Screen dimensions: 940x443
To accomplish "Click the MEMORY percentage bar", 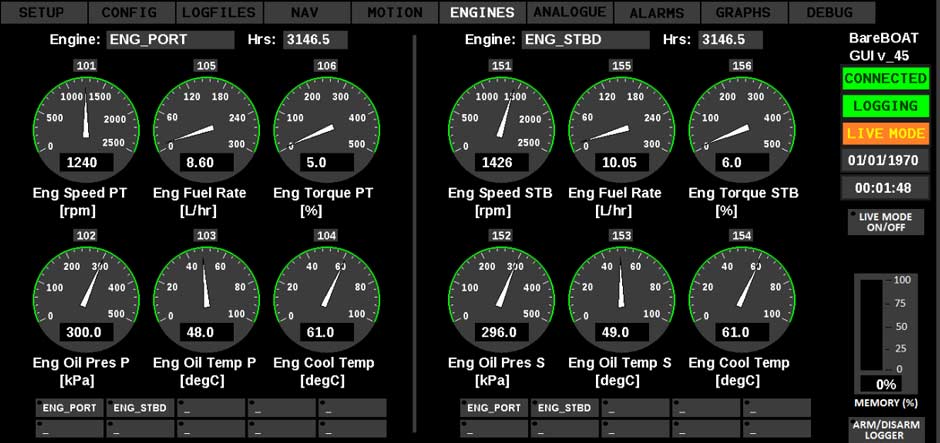I will 872,325.
